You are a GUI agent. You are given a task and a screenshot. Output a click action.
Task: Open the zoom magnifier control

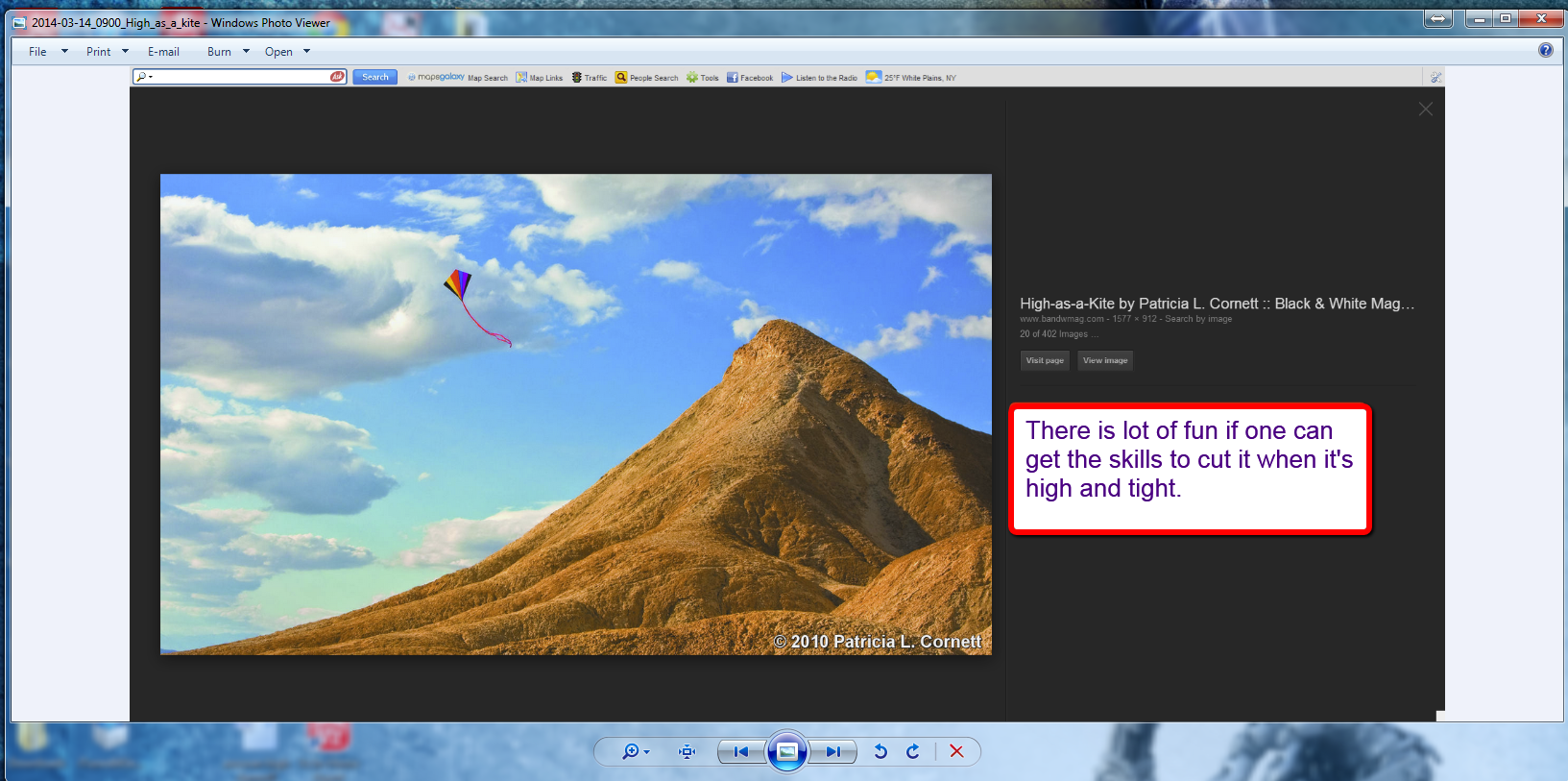pyautogui.click(x=635, y=751)
